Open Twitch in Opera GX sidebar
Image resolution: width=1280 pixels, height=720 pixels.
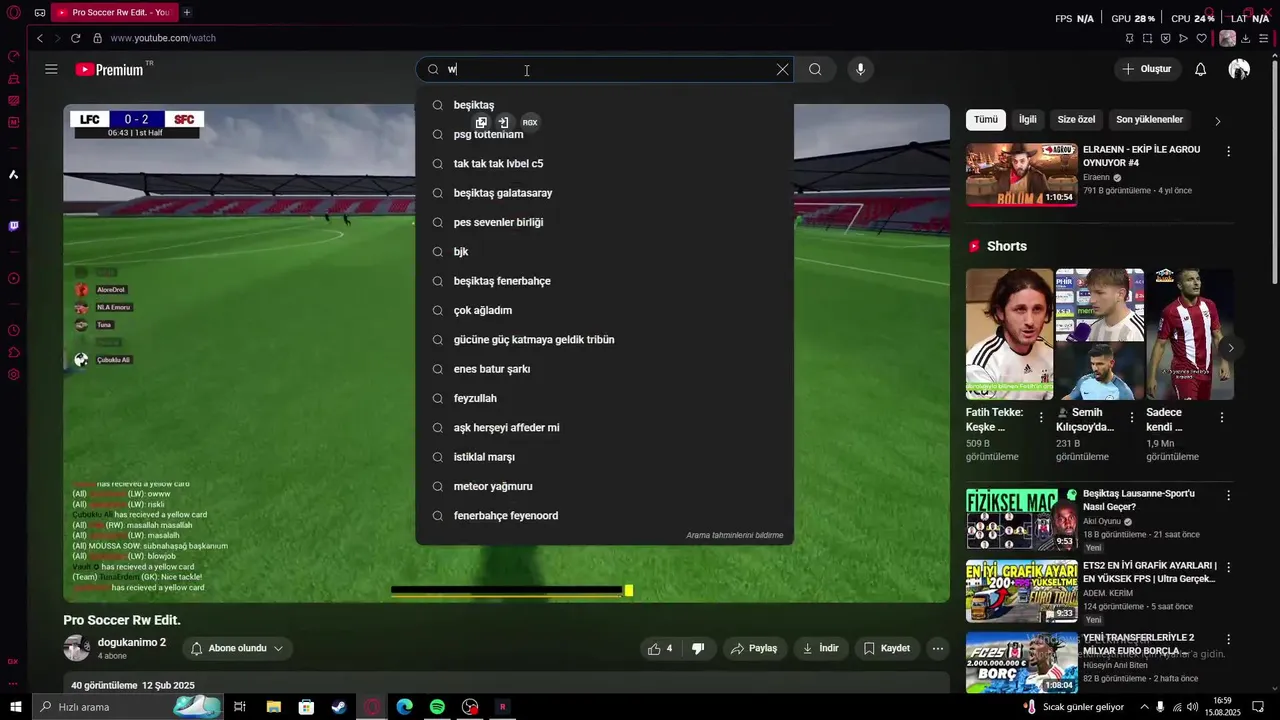pos(14,226)
